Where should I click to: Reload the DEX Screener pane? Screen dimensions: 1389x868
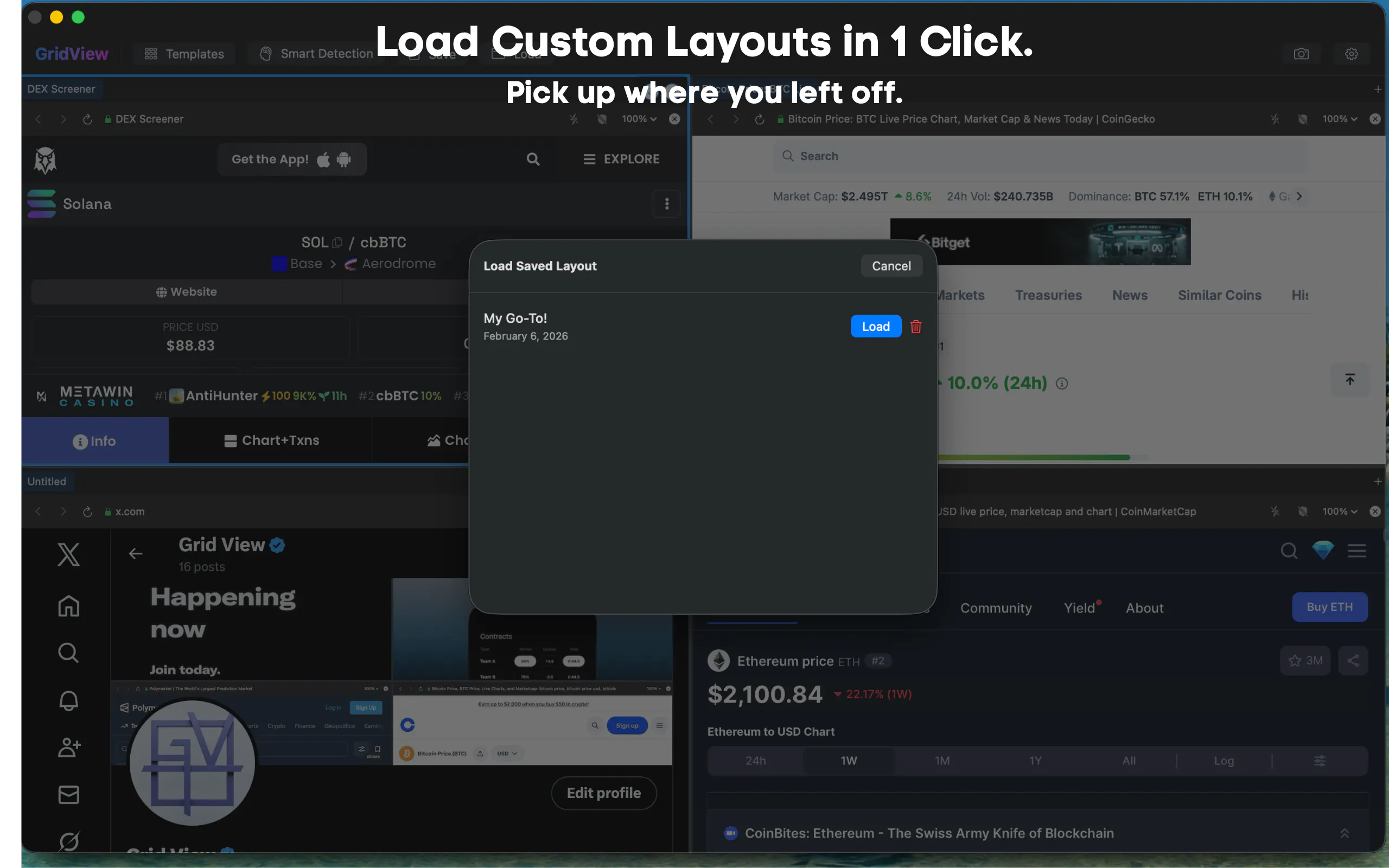(87, 119)
